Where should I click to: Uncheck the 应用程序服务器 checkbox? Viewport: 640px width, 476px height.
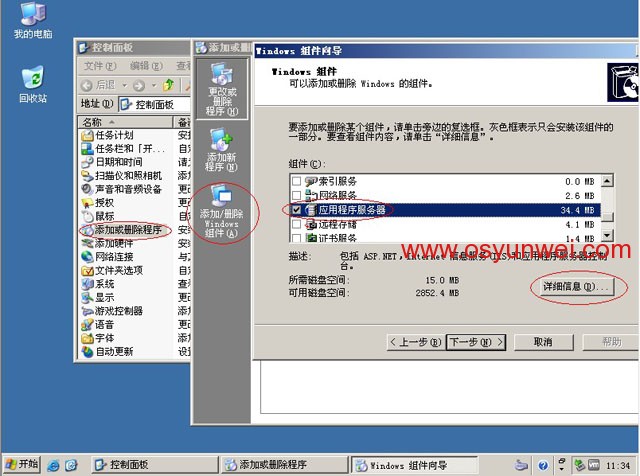pyautogui.click(x=297, y=210)
